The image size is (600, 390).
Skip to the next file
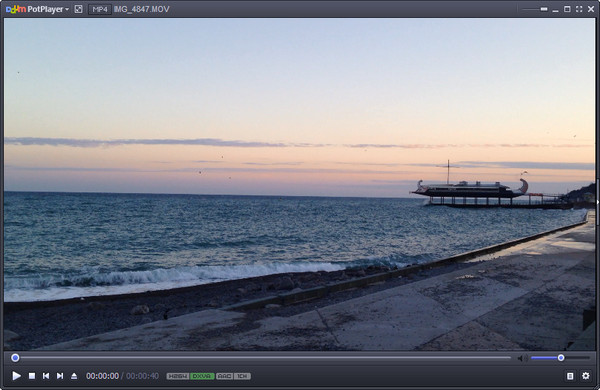[60, 376]
